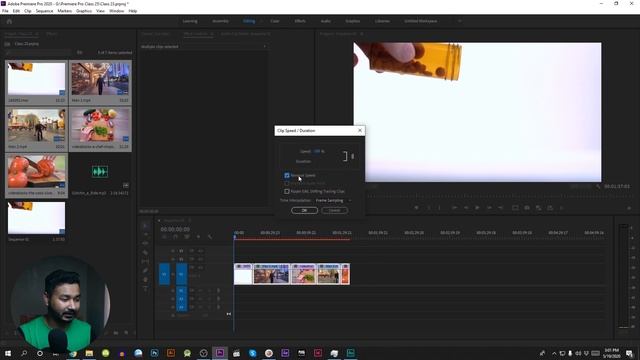Step forward one frame in Program monitor

(x=489, y=208)
